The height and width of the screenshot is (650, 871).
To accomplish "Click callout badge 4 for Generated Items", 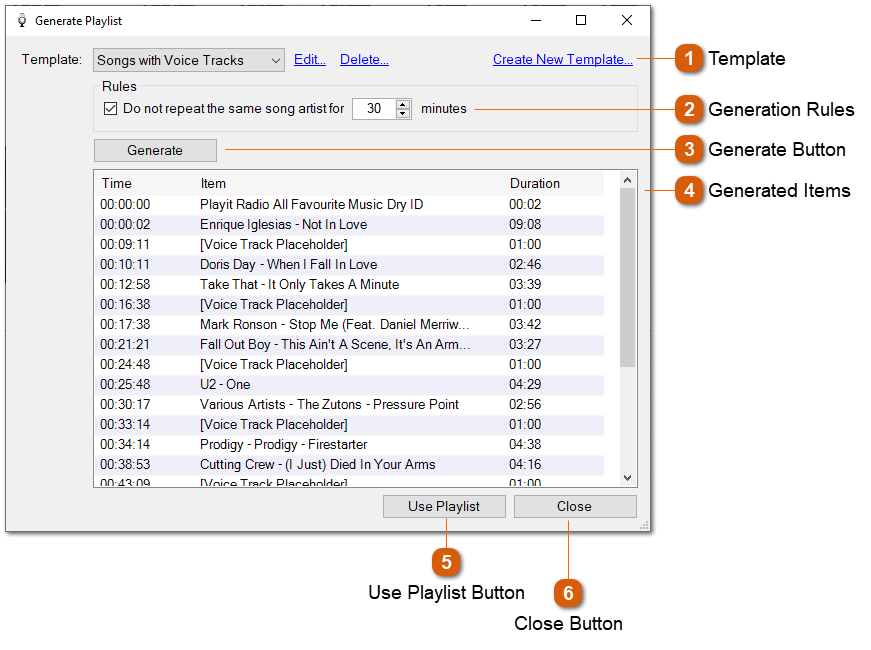I will 688,190.
